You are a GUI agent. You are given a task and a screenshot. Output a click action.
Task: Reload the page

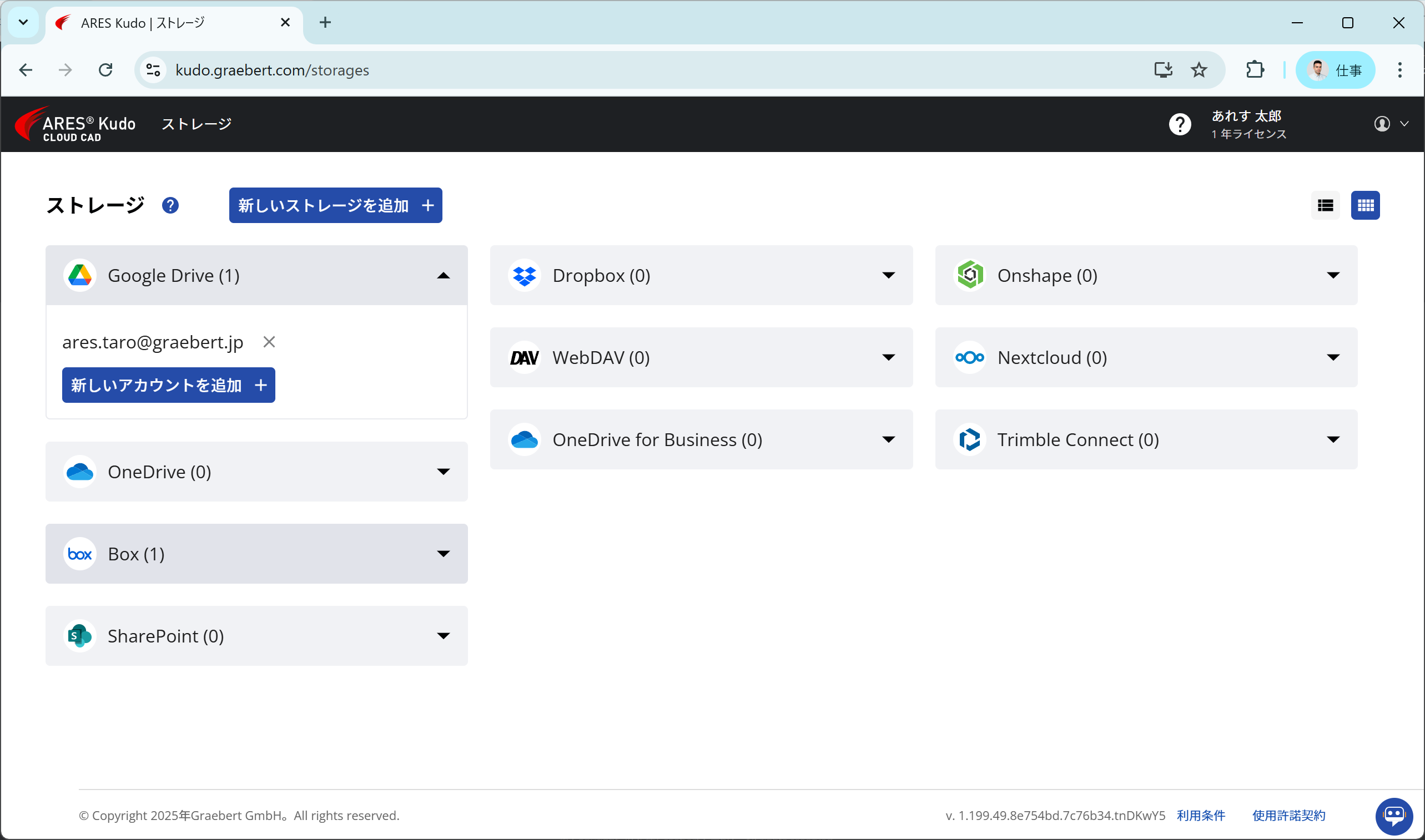click(105, 70)
